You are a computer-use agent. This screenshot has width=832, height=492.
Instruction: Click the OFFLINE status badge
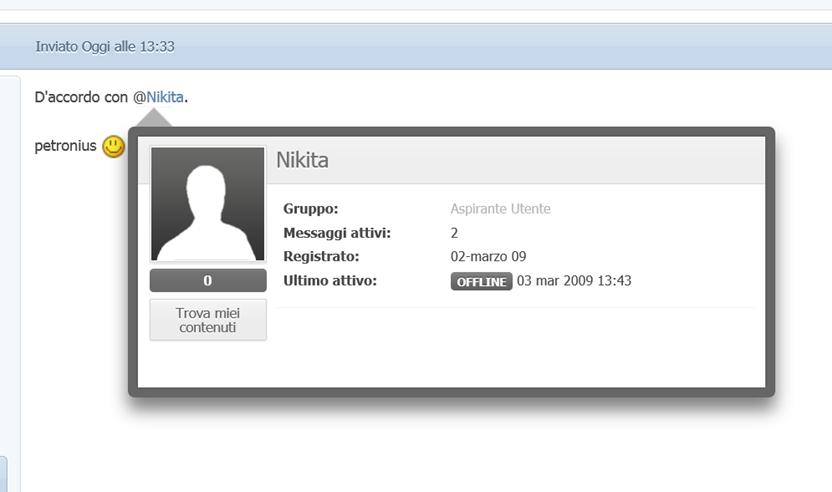481,282
